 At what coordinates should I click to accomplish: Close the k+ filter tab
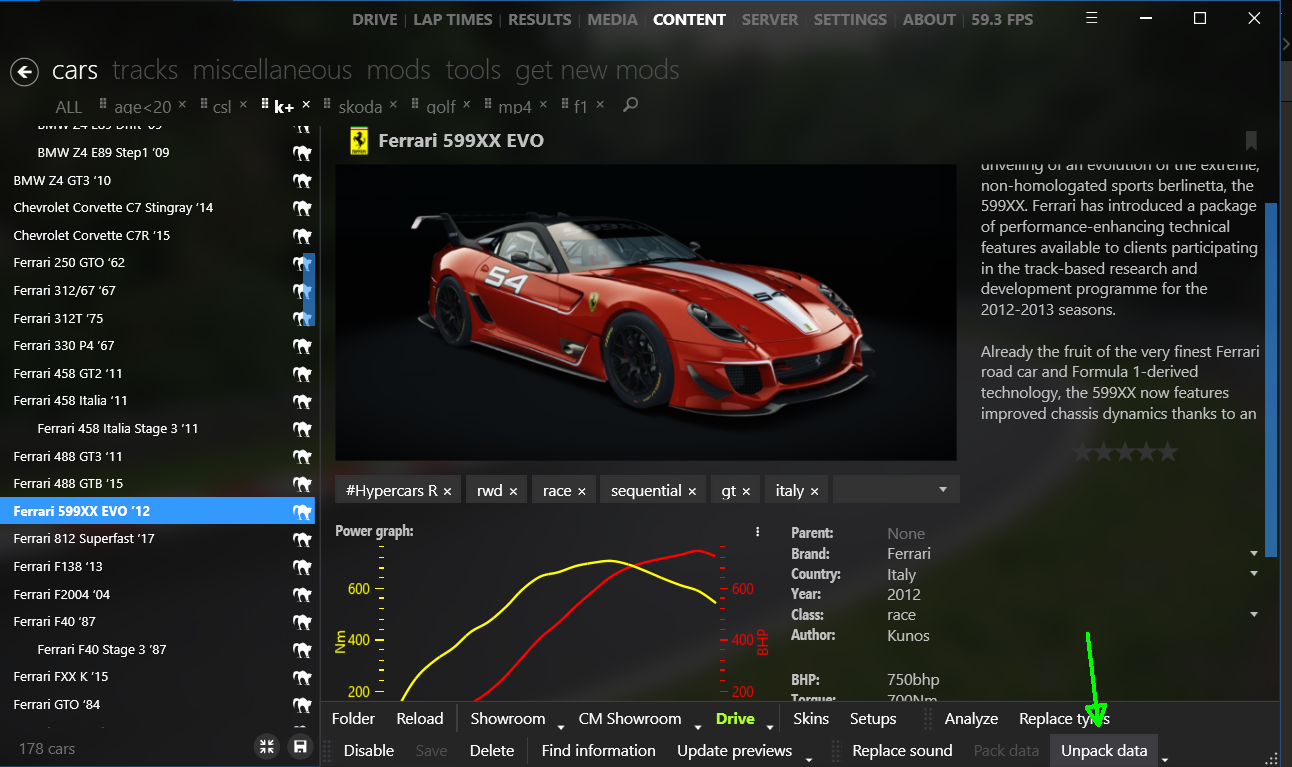pos(306,105)
